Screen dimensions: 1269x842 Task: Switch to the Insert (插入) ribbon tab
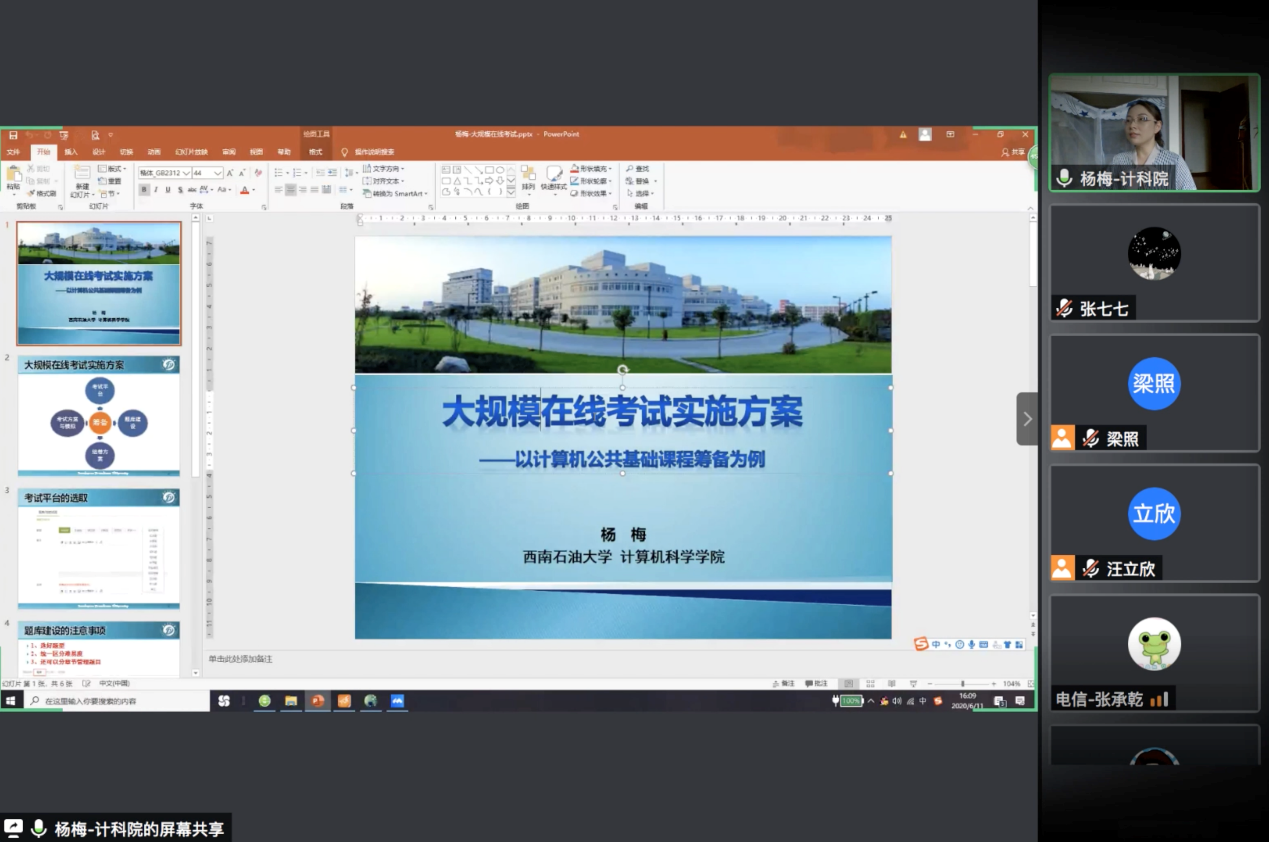tap(71, 152)
